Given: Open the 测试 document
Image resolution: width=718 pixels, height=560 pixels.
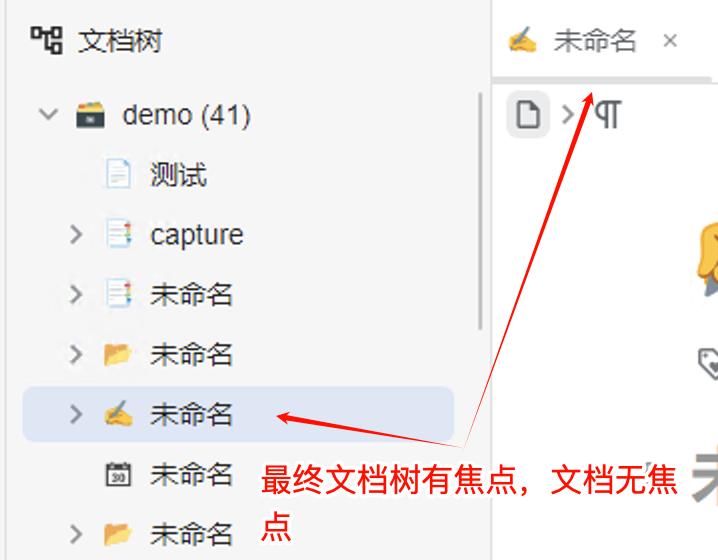Looking at the screenshot, I should pos(179,174).
